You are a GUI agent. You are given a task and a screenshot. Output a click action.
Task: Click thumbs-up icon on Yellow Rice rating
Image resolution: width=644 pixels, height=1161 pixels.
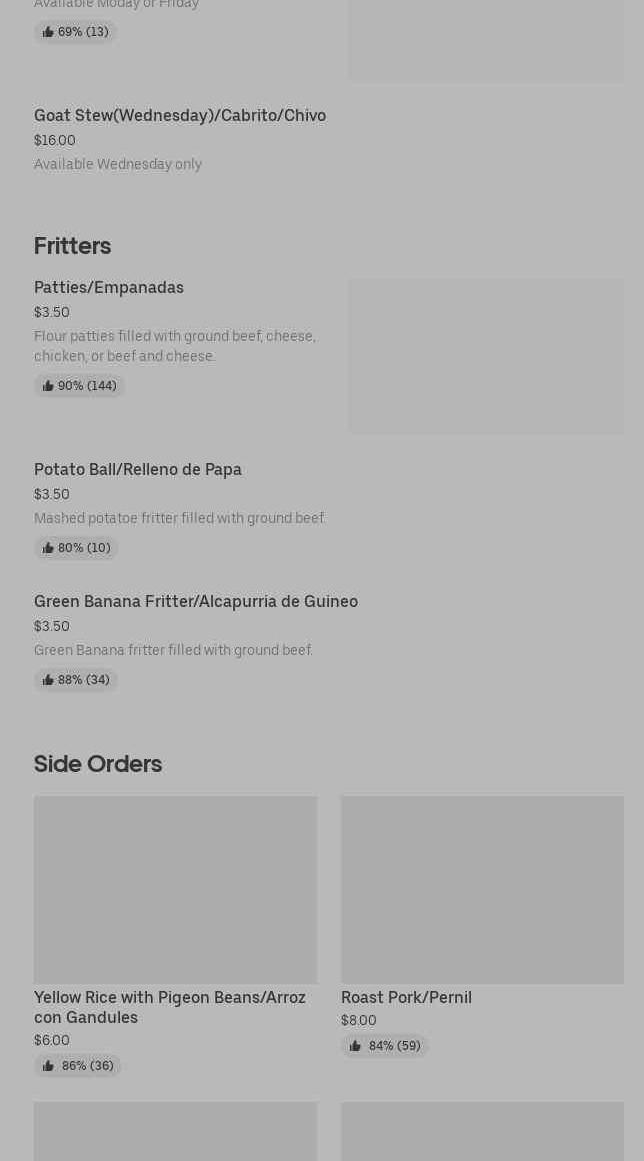tap(48, 1066)
